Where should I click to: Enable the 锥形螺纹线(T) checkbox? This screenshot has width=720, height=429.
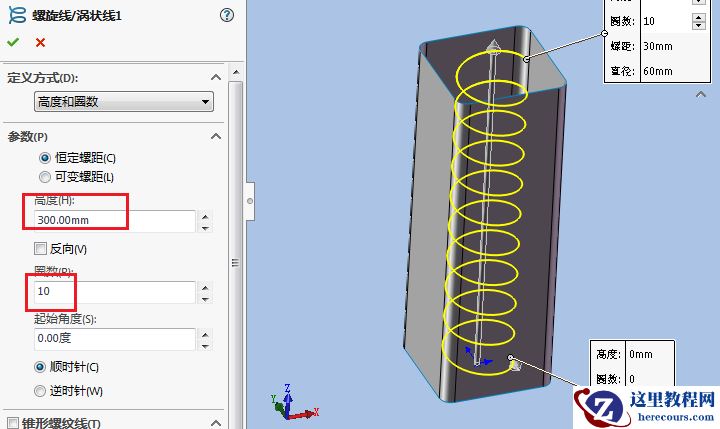point(13,423)
